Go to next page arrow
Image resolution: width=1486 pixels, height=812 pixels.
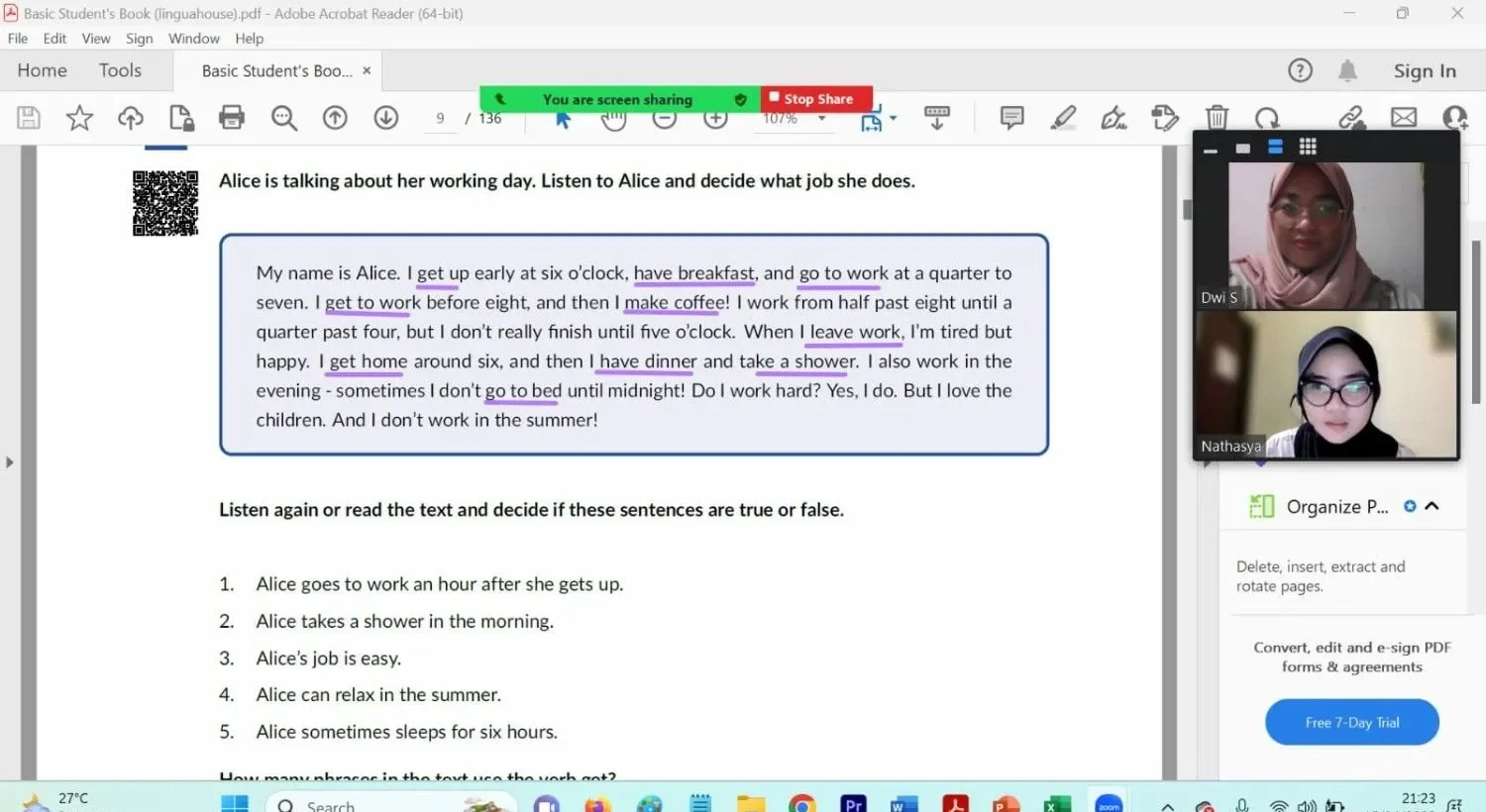tap(386, 118)
